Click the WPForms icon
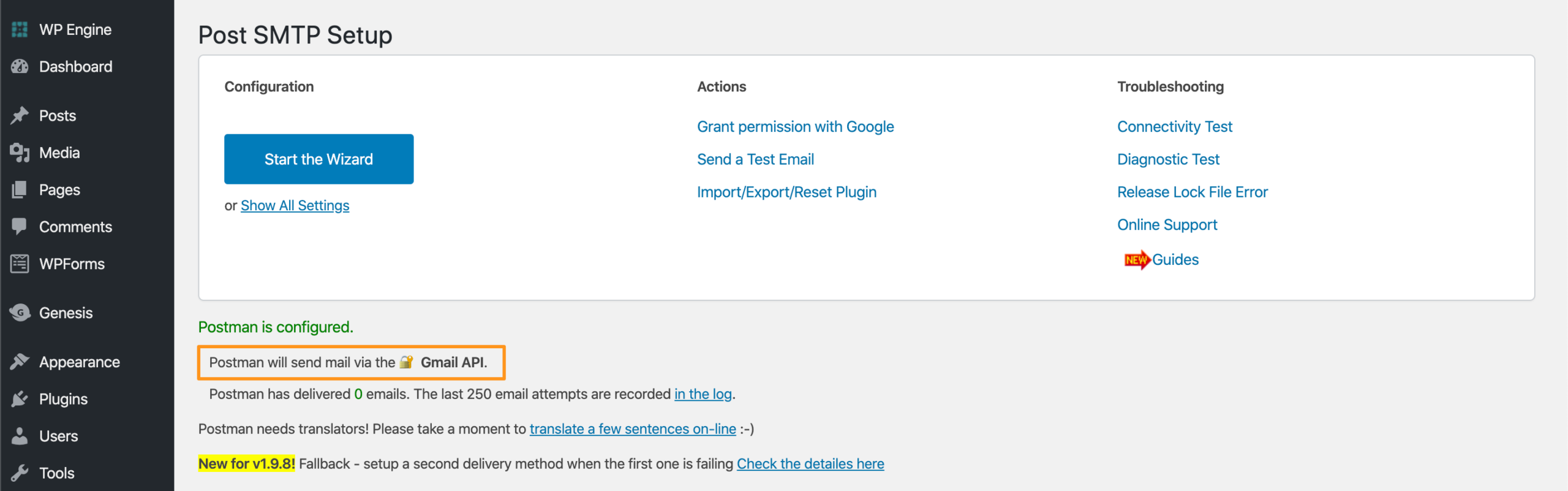The height and width of the screenshot is (491, 1568). 20,264
